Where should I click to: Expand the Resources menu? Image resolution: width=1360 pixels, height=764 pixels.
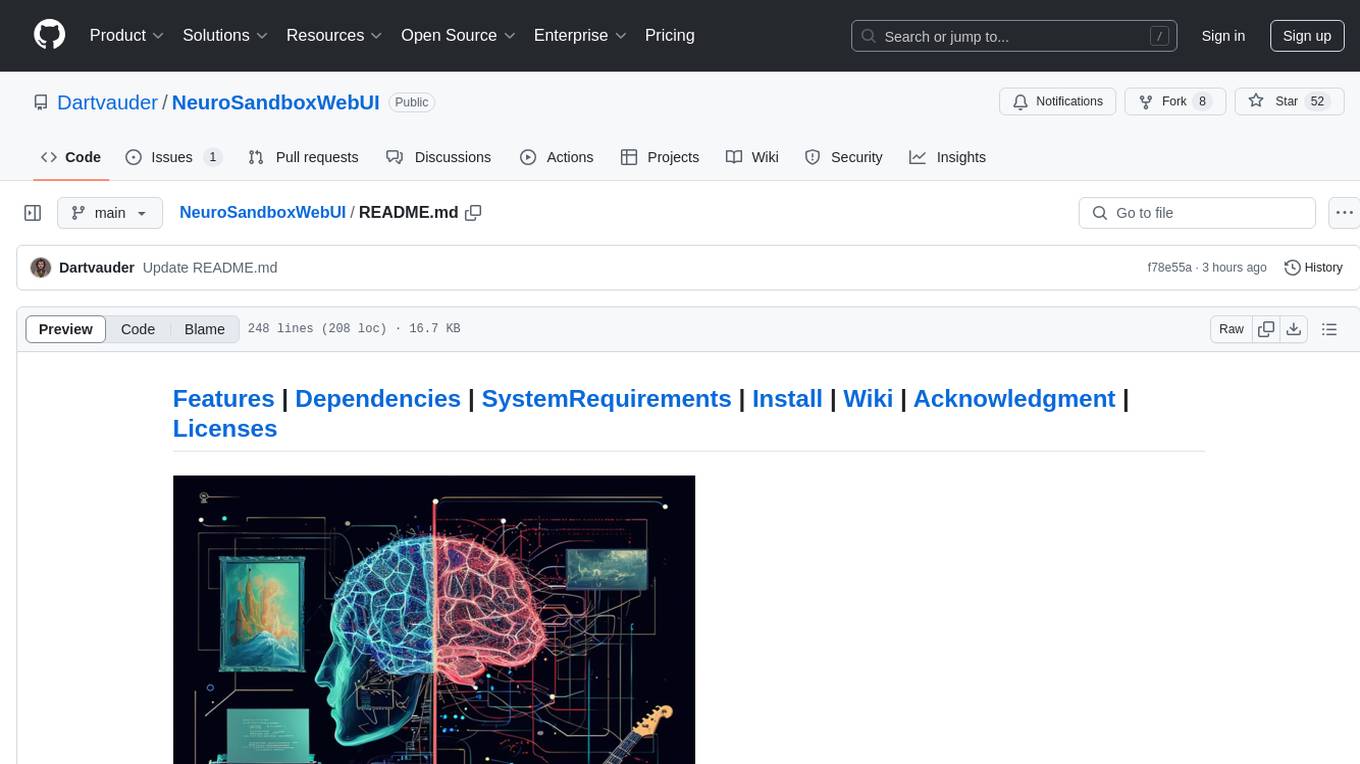(x=334, y=35)
